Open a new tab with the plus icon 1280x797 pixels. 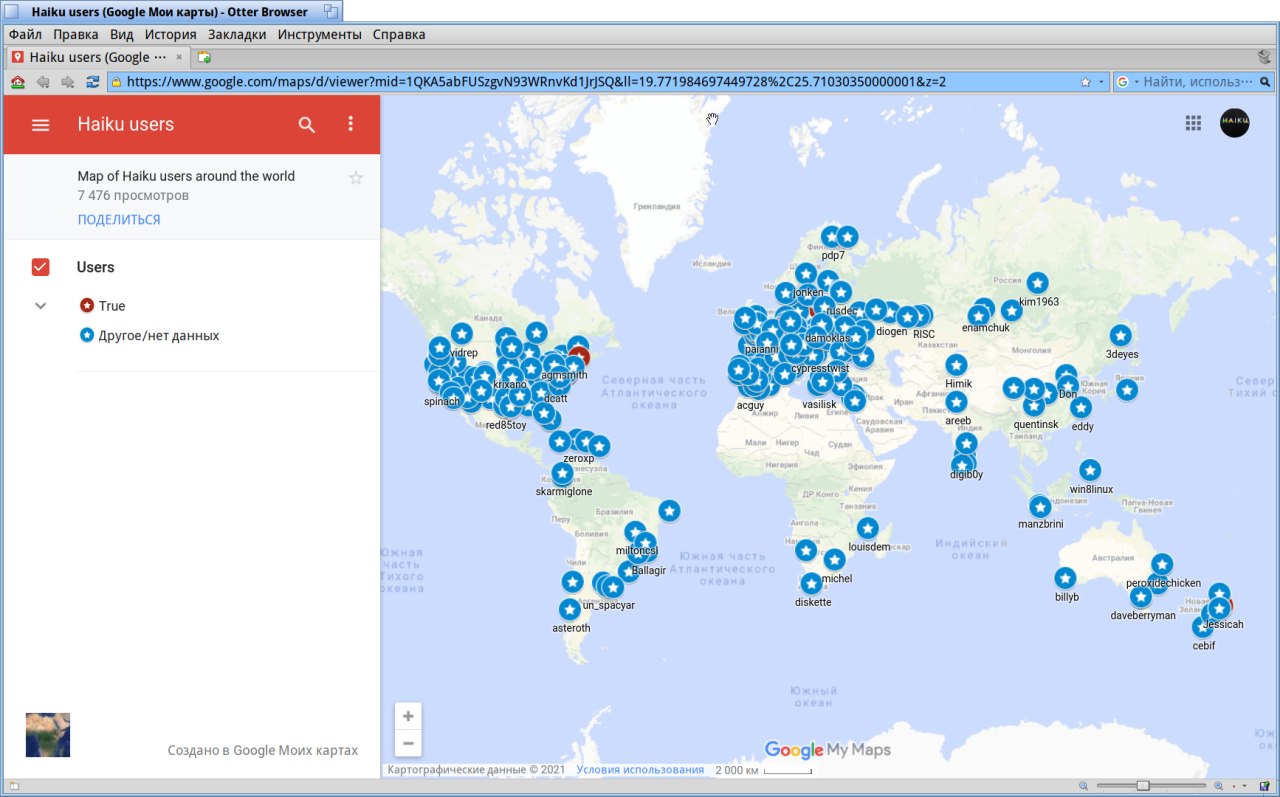pyautogui.click(x=204, y=57)
